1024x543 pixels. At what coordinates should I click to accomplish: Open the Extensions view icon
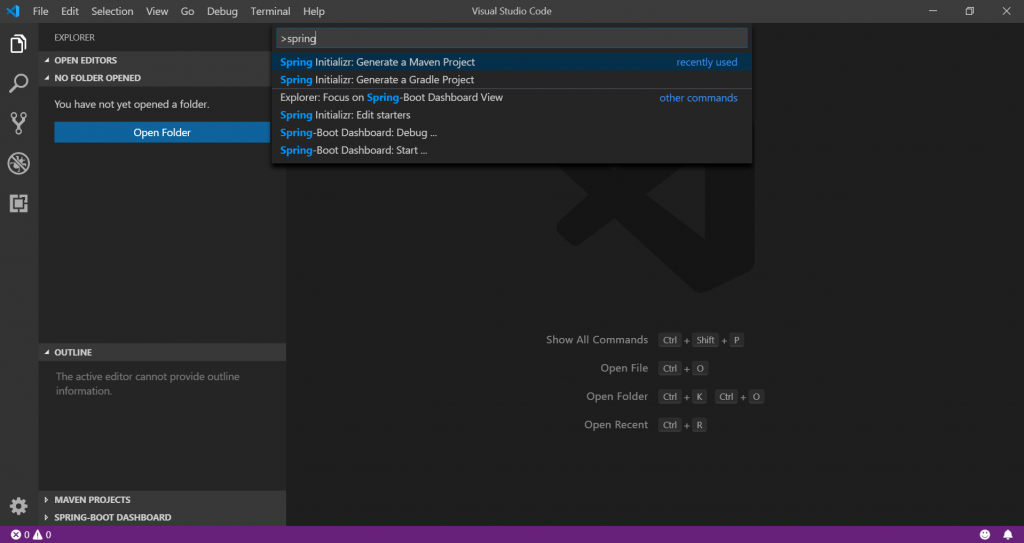18,204
